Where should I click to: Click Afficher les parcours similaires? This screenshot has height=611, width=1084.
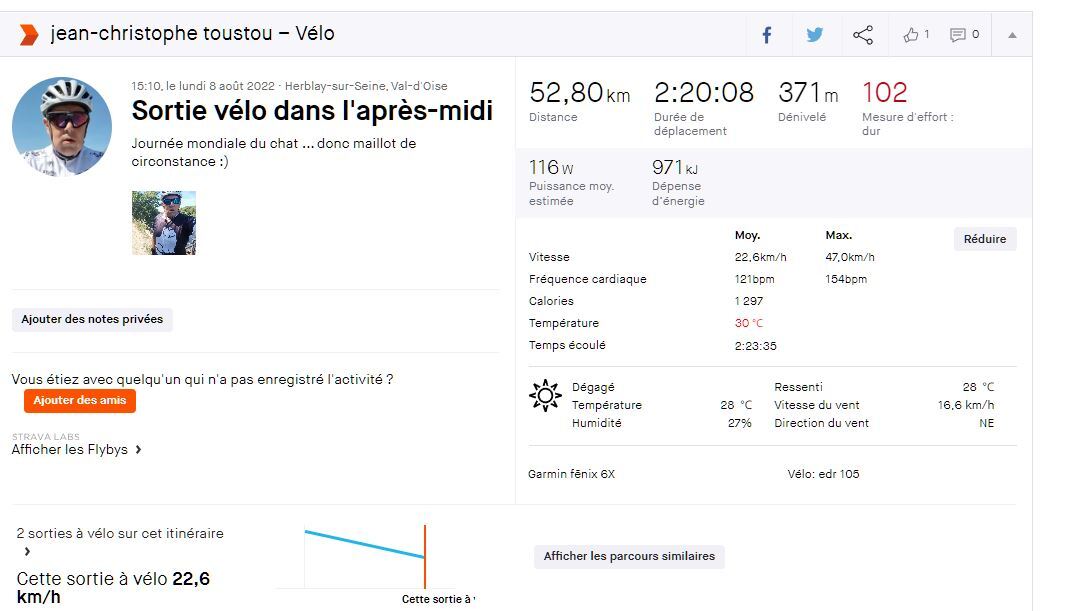[x=629, y=556]
